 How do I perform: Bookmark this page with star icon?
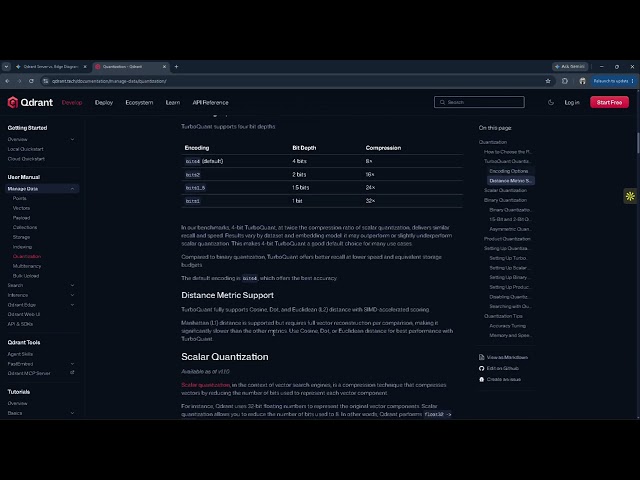(x=548, y=81)
